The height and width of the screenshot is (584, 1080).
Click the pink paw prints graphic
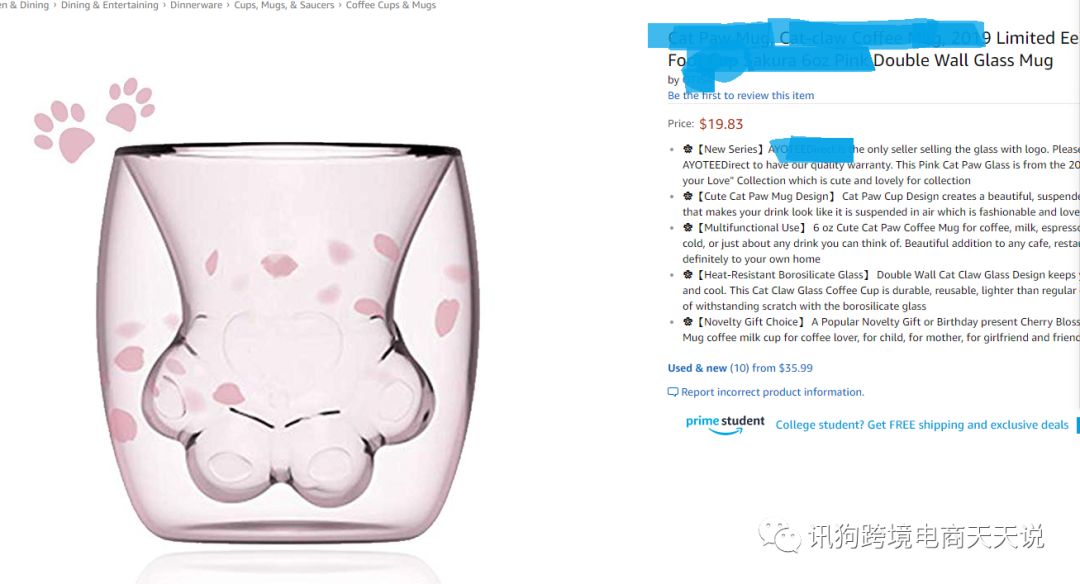(94, 120)
